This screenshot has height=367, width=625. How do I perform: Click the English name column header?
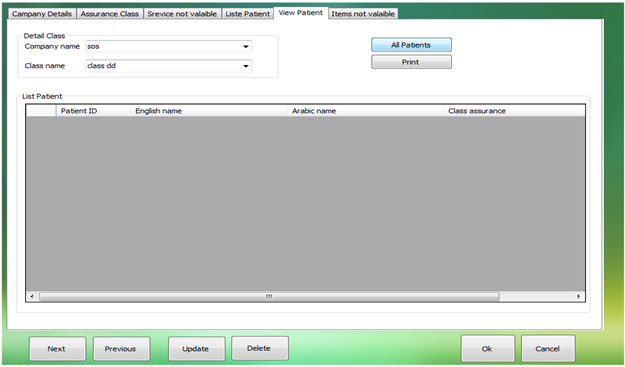click(x=209, y=111)
